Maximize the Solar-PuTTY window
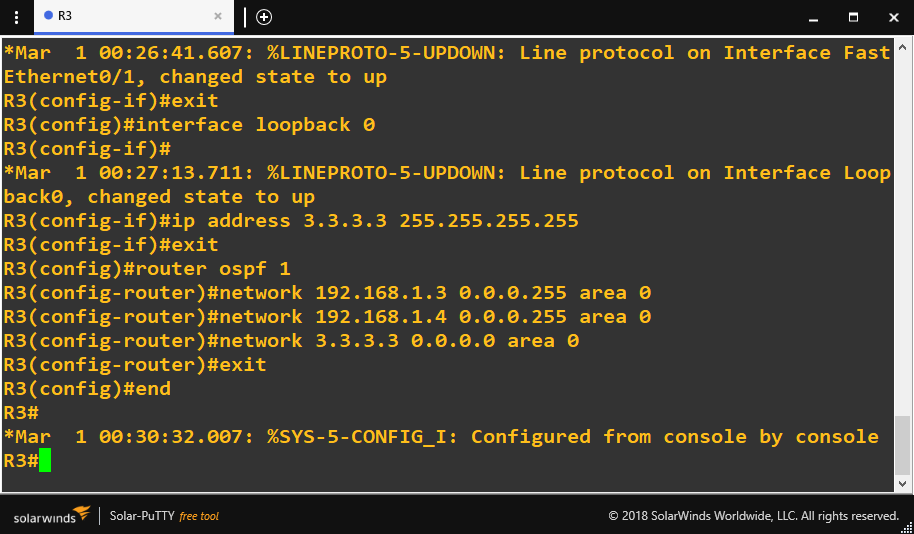Viewport: 914px width, 534px height. click(x=853, y=17)
